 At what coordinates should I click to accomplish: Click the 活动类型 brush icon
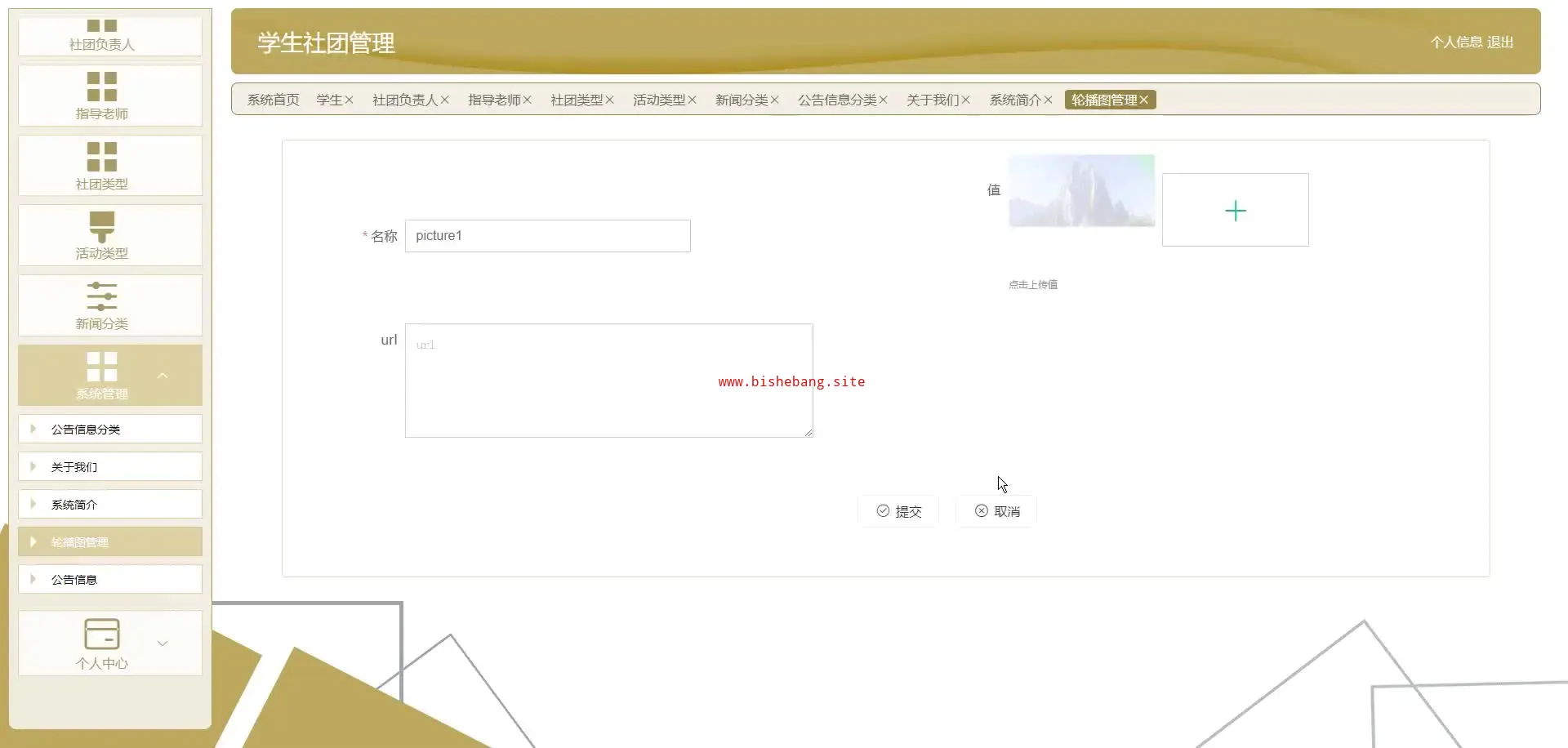pyautogui.click(x=102, y=226)
